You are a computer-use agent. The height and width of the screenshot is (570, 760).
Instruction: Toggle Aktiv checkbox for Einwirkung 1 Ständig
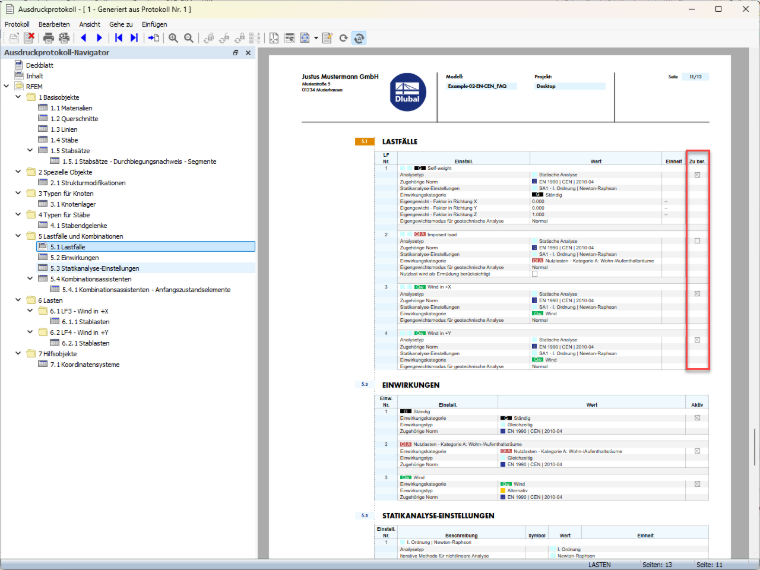697,418
